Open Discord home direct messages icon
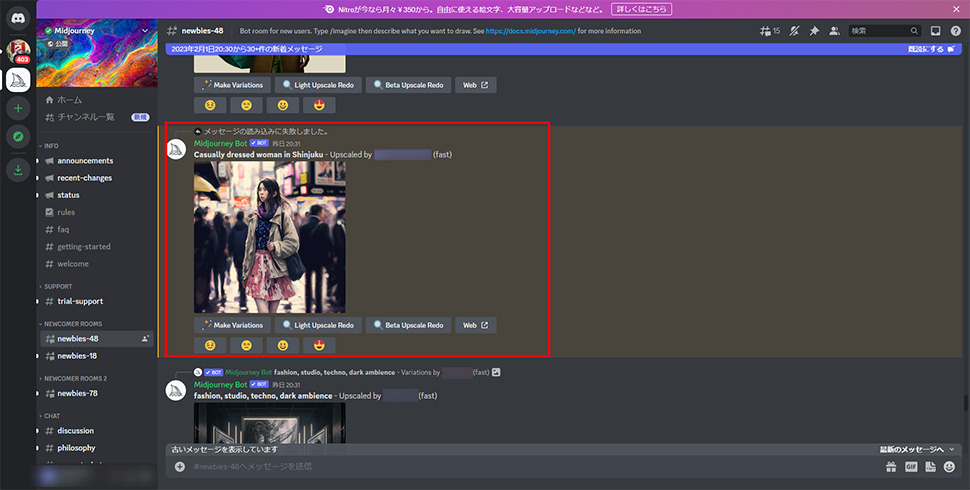 tap(18, 19)
